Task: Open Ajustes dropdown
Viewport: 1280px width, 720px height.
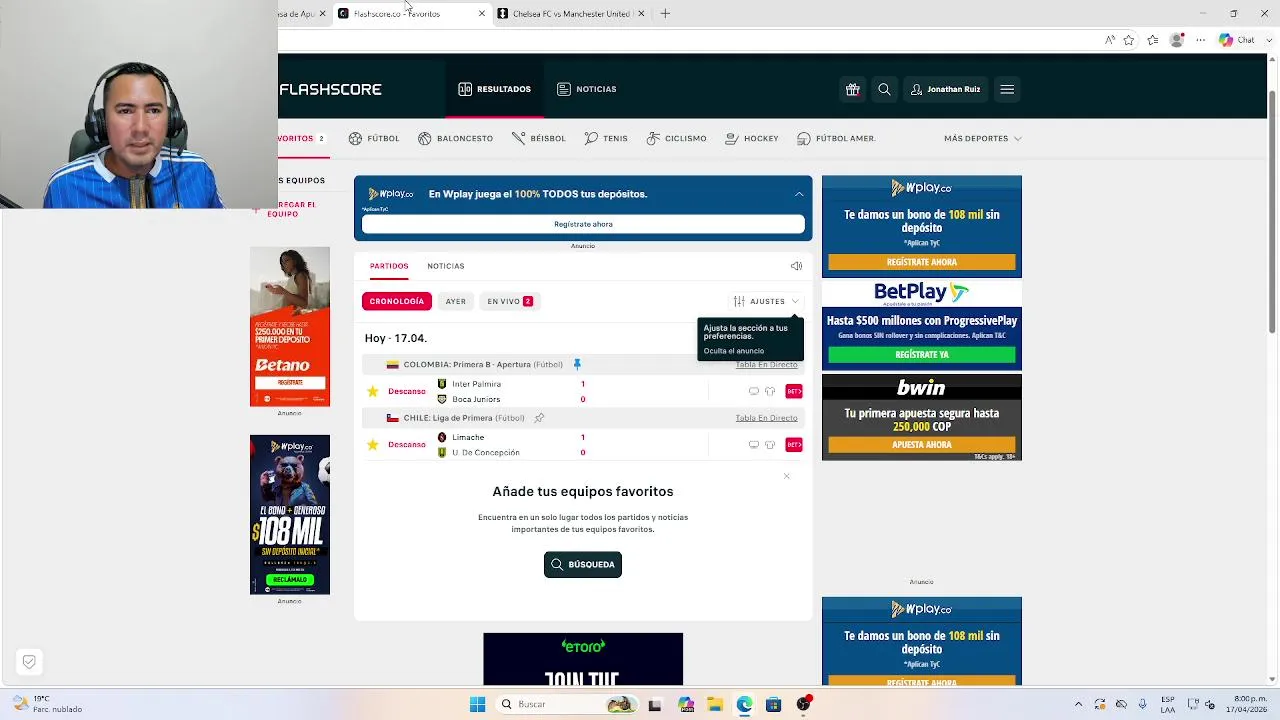Action: (766, 301)
